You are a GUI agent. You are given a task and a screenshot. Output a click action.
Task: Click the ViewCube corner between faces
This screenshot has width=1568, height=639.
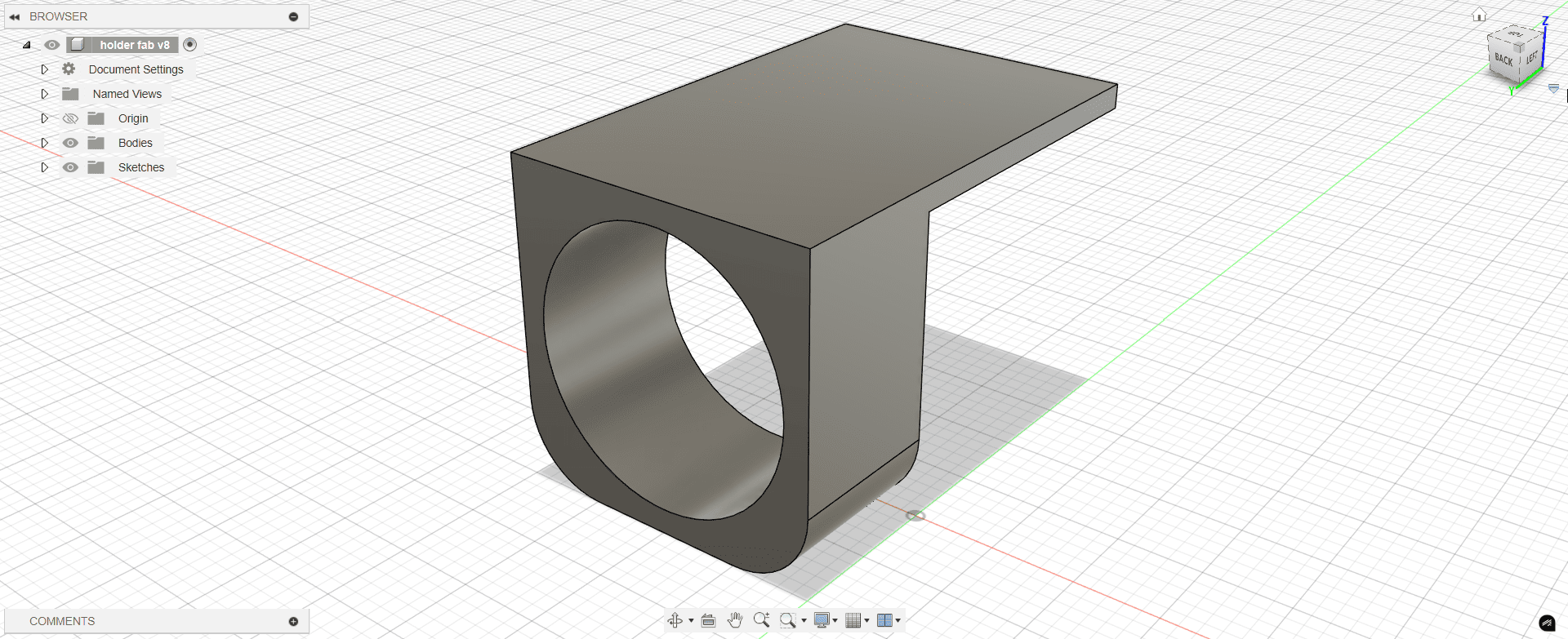click(1519, 47)
